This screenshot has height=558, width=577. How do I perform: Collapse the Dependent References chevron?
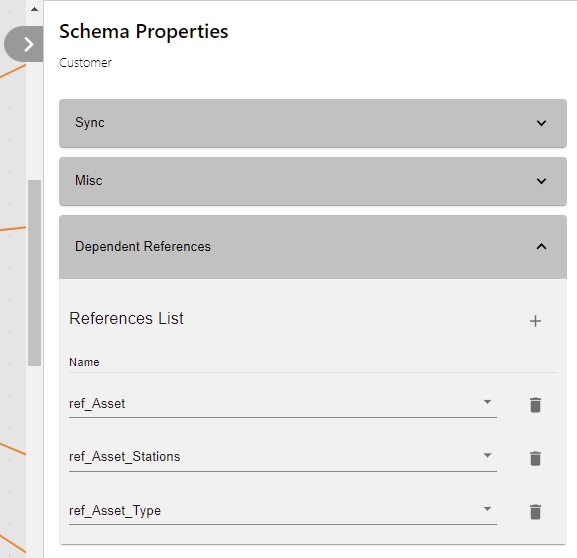tap(541, 247)
